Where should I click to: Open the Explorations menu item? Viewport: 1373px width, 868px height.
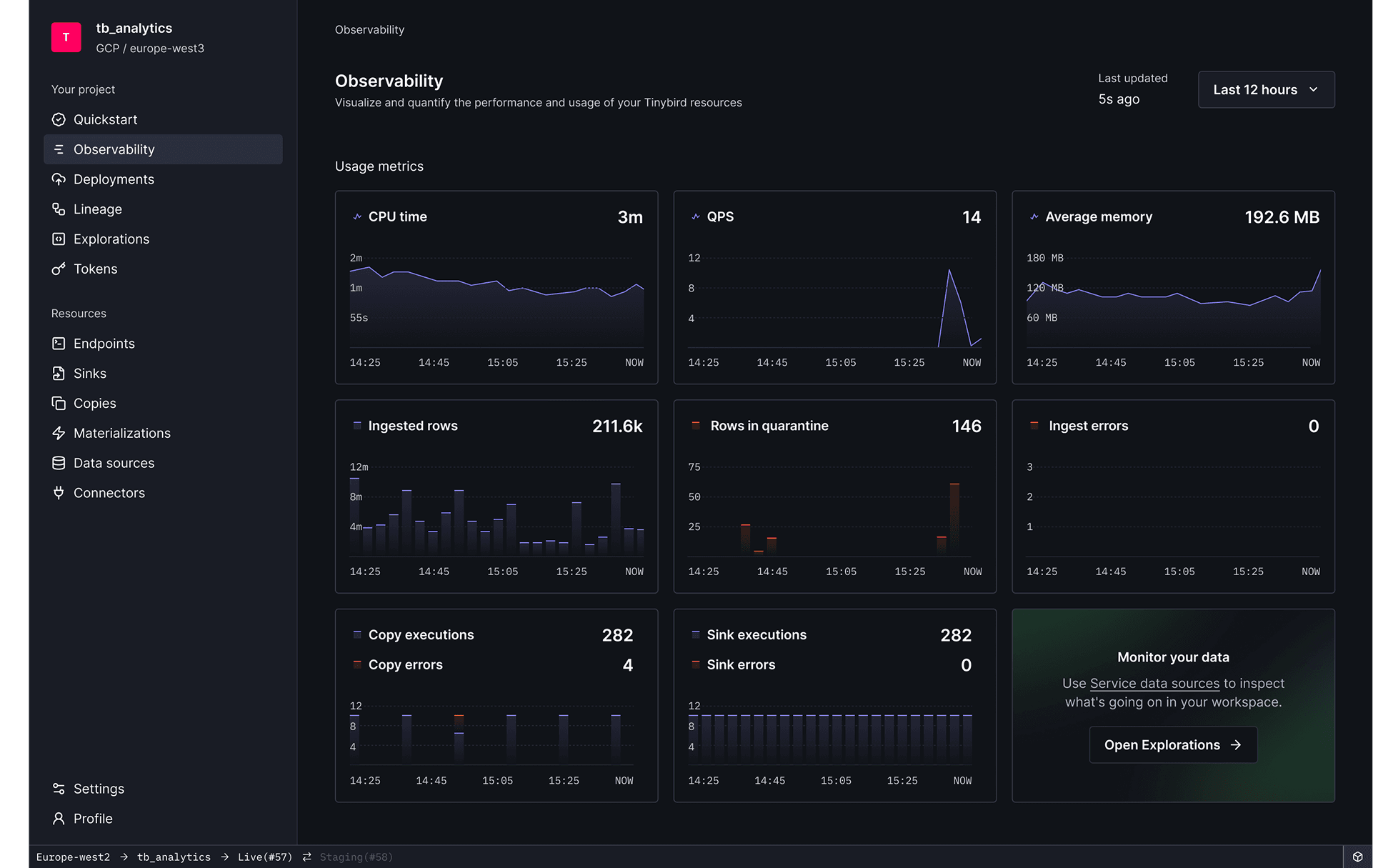tap(111, 239)
